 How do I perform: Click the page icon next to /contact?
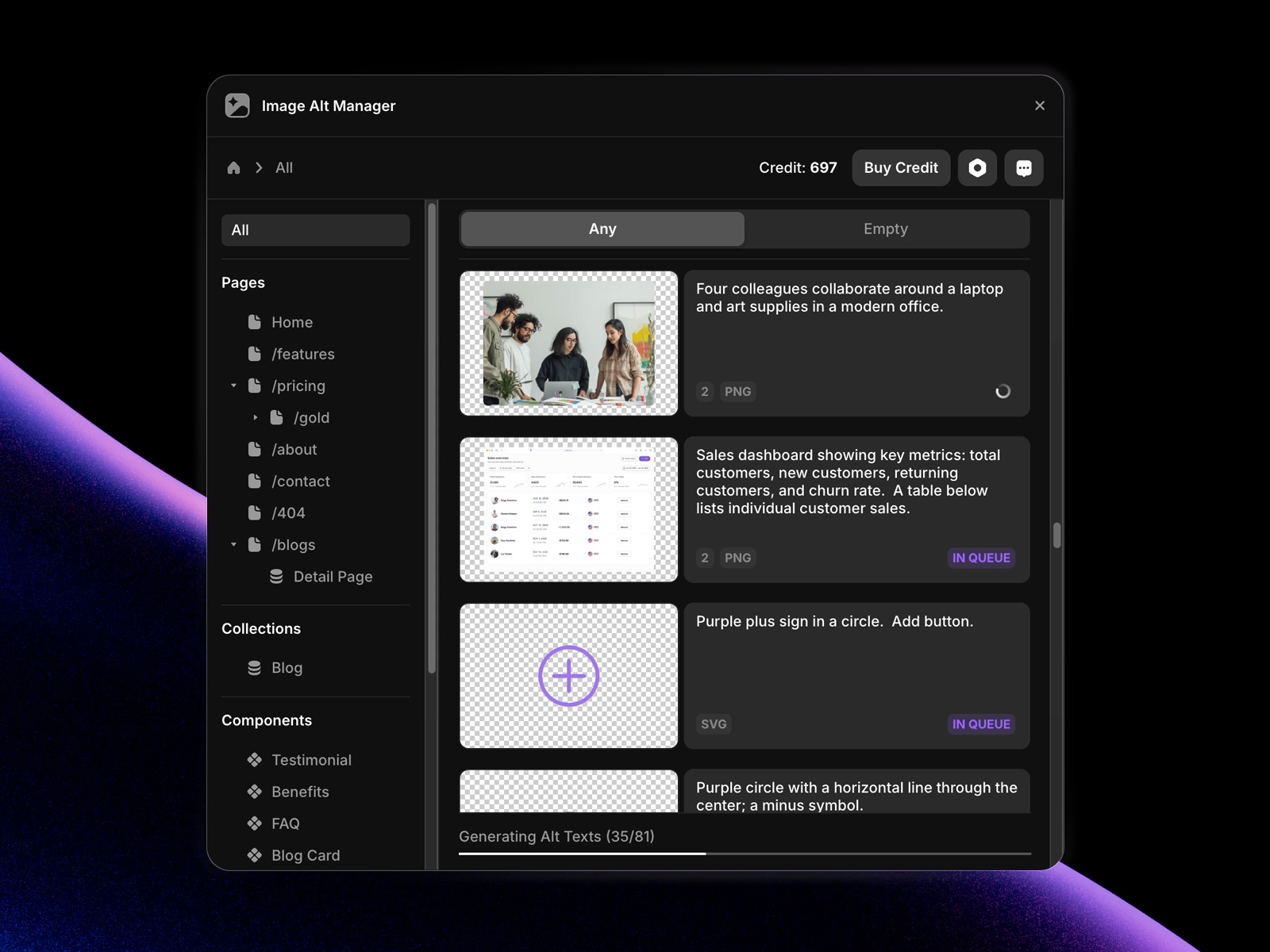tap(255, 481)
